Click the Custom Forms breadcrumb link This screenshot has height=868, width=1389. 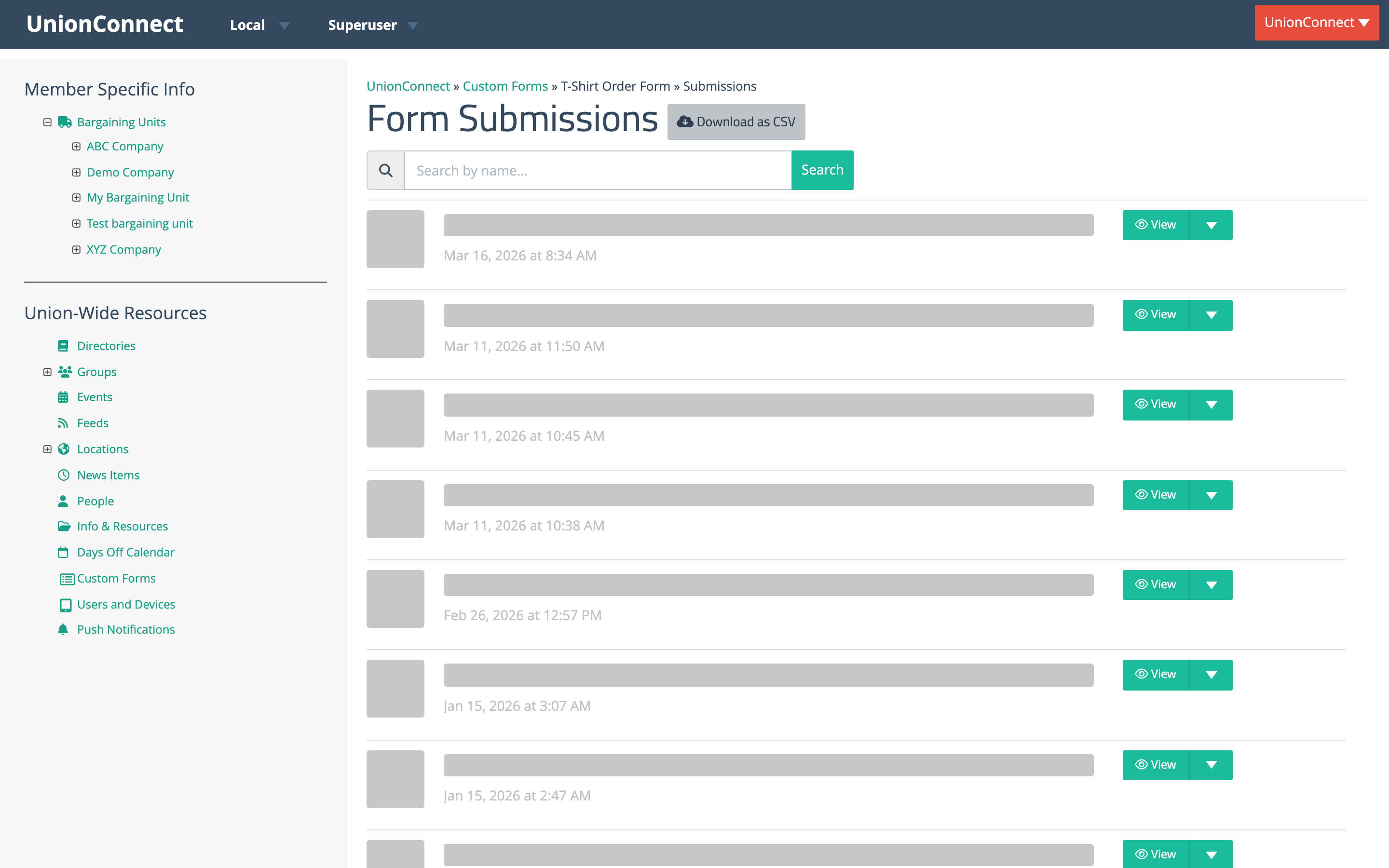[x=505, y=86]
